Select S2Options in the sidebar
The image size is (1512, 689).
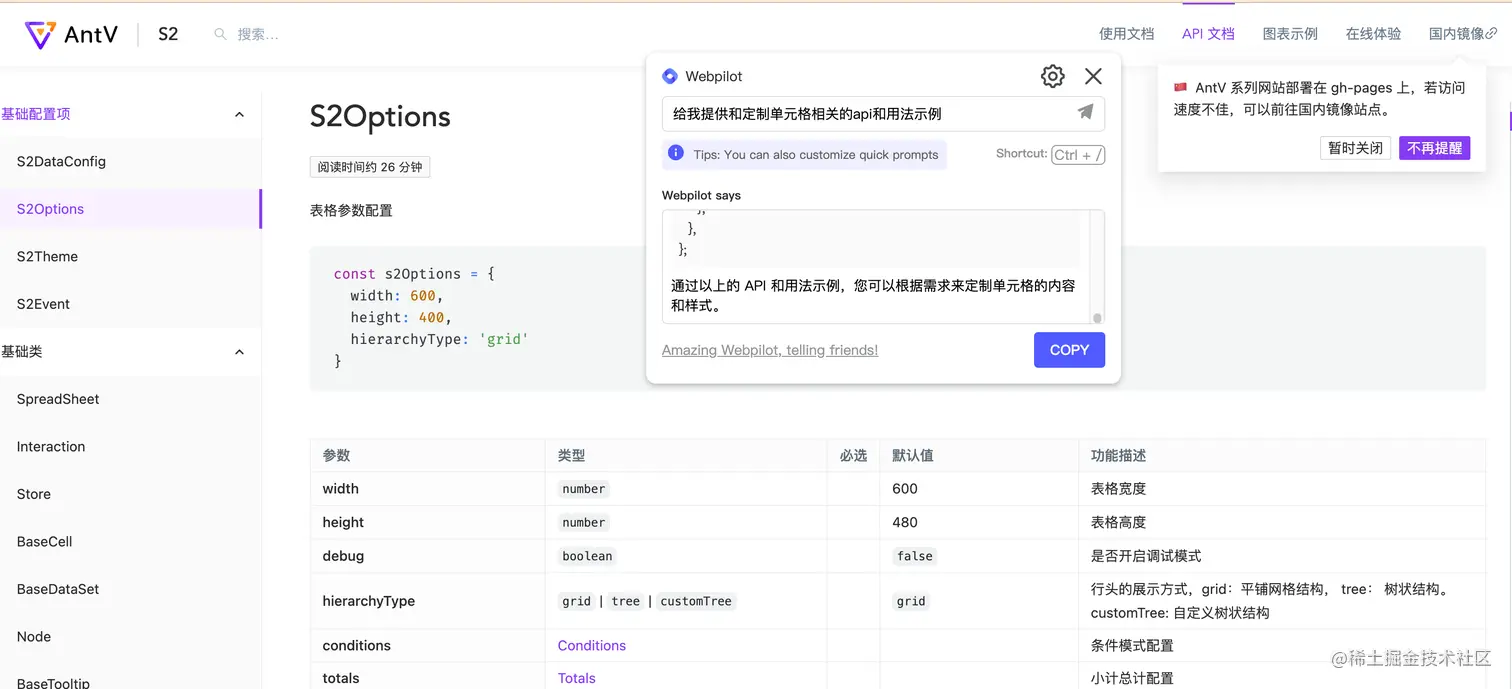(130, 209)
